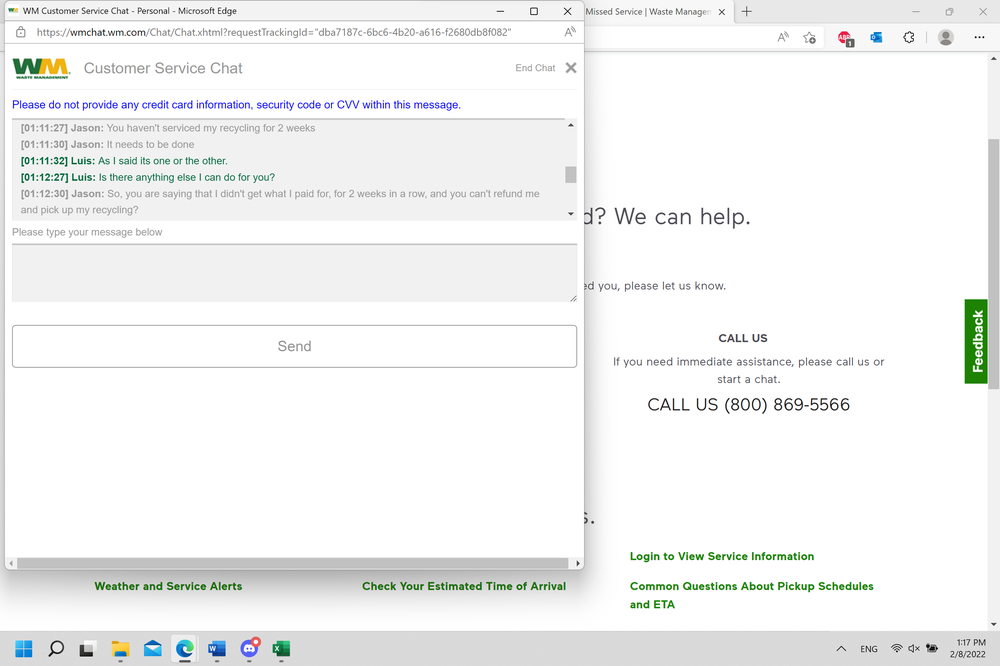Show hidden system tray icons

click(x=841, y=649)
